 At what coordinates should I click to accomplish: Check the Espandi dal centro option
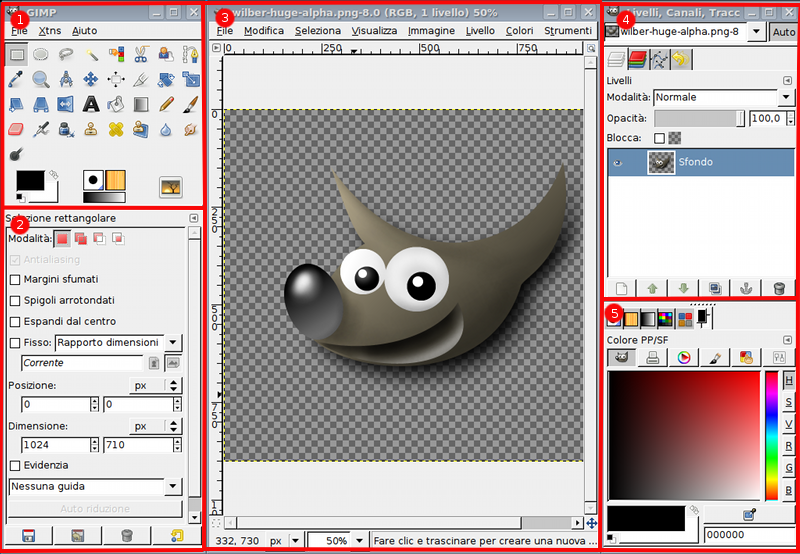click(15, 321)
